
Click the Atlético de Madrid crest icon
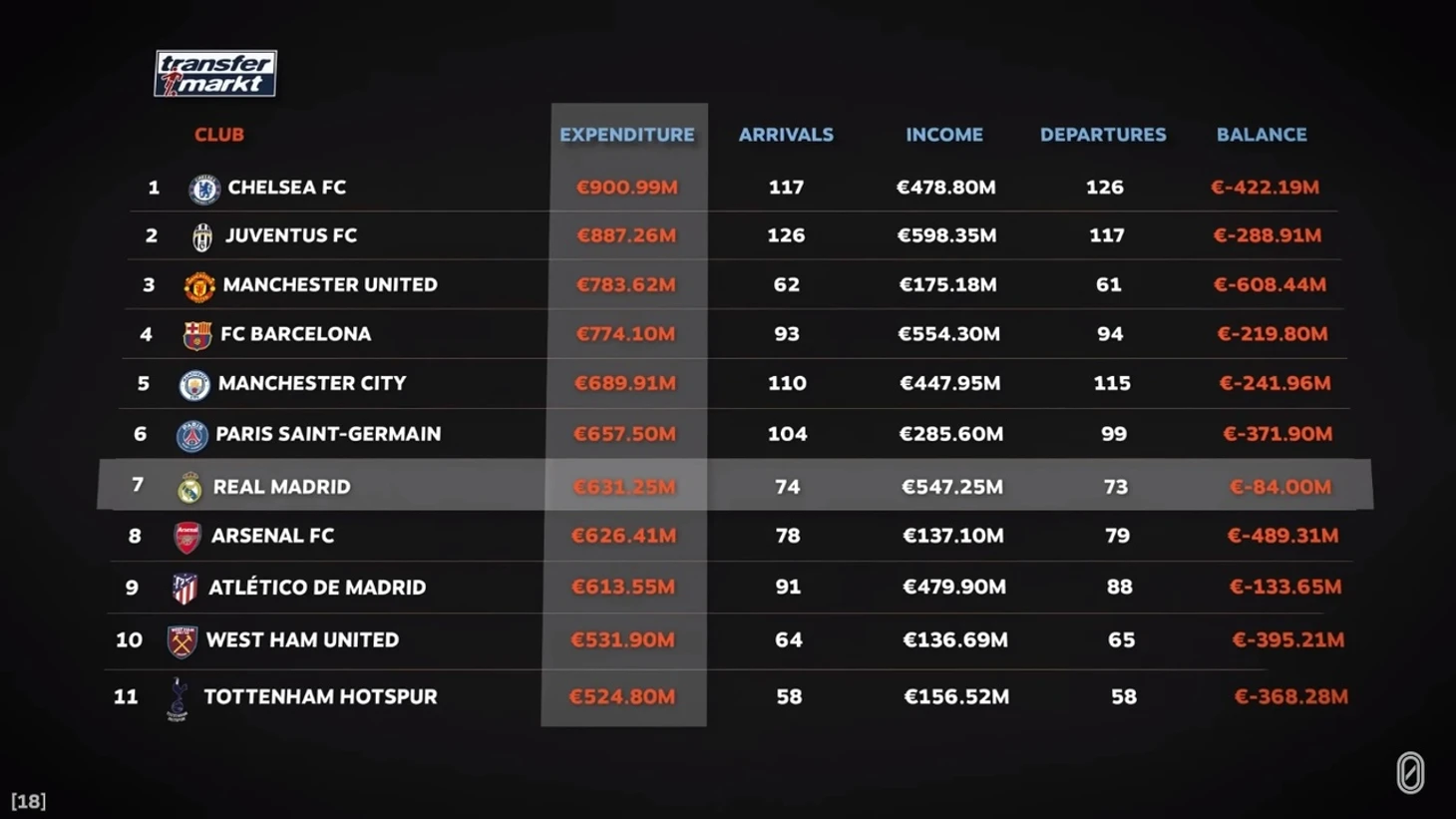coord(184,589)
